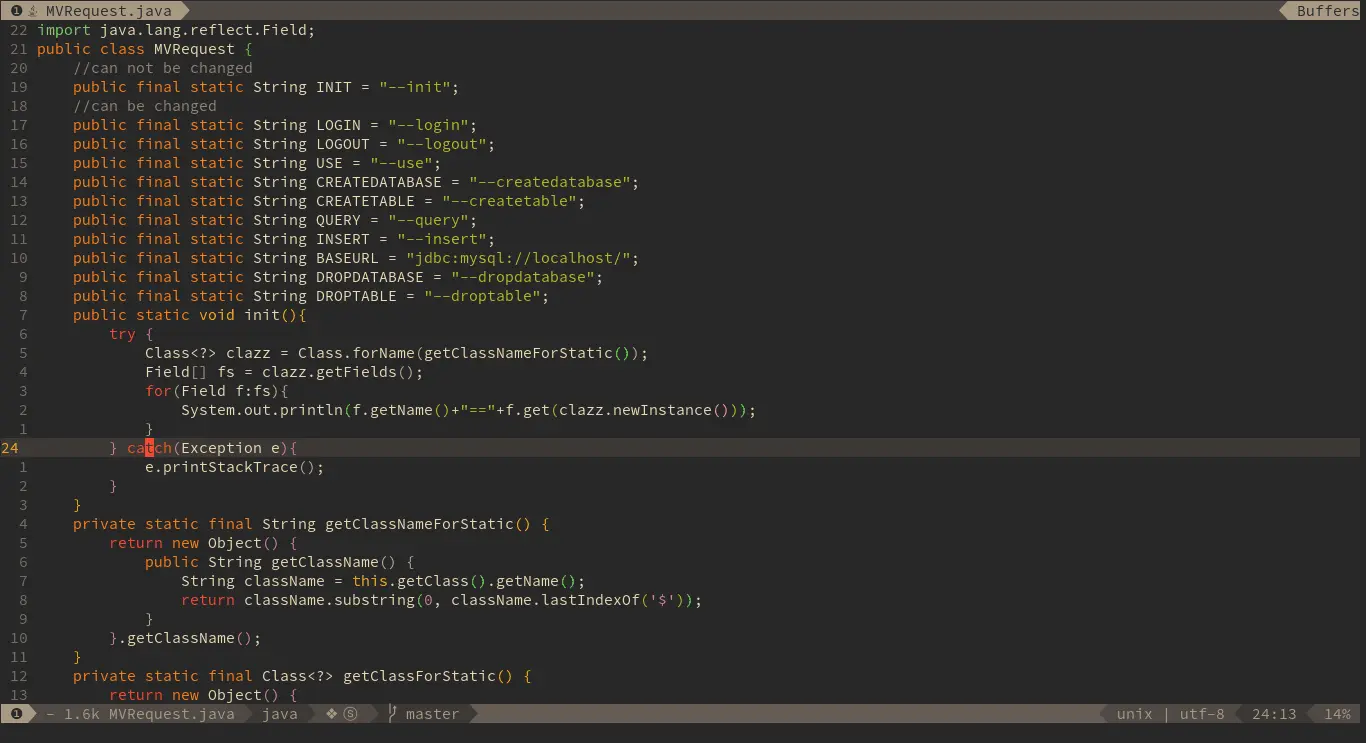Click the utf-8 encoding label
Image resolution: width=1366 pixels, height=743 pixels.
coord(1202,714)
